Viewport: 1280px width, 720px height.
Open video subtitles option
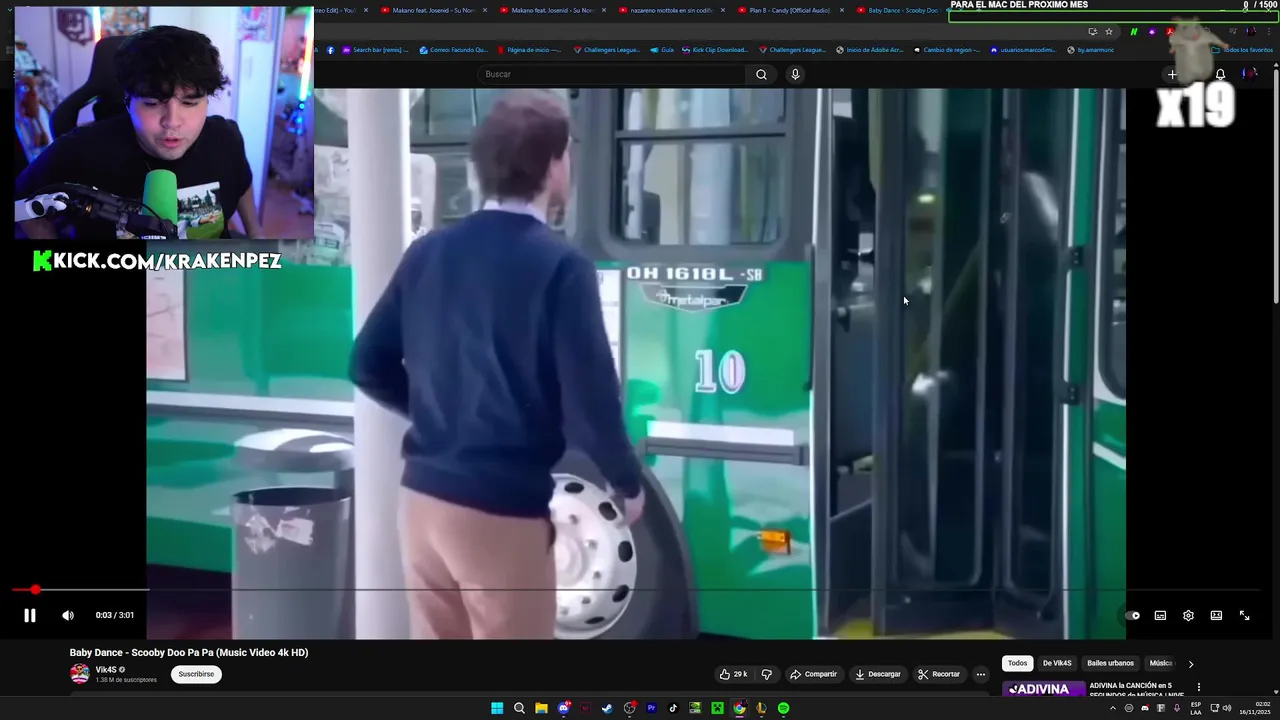1160,616
